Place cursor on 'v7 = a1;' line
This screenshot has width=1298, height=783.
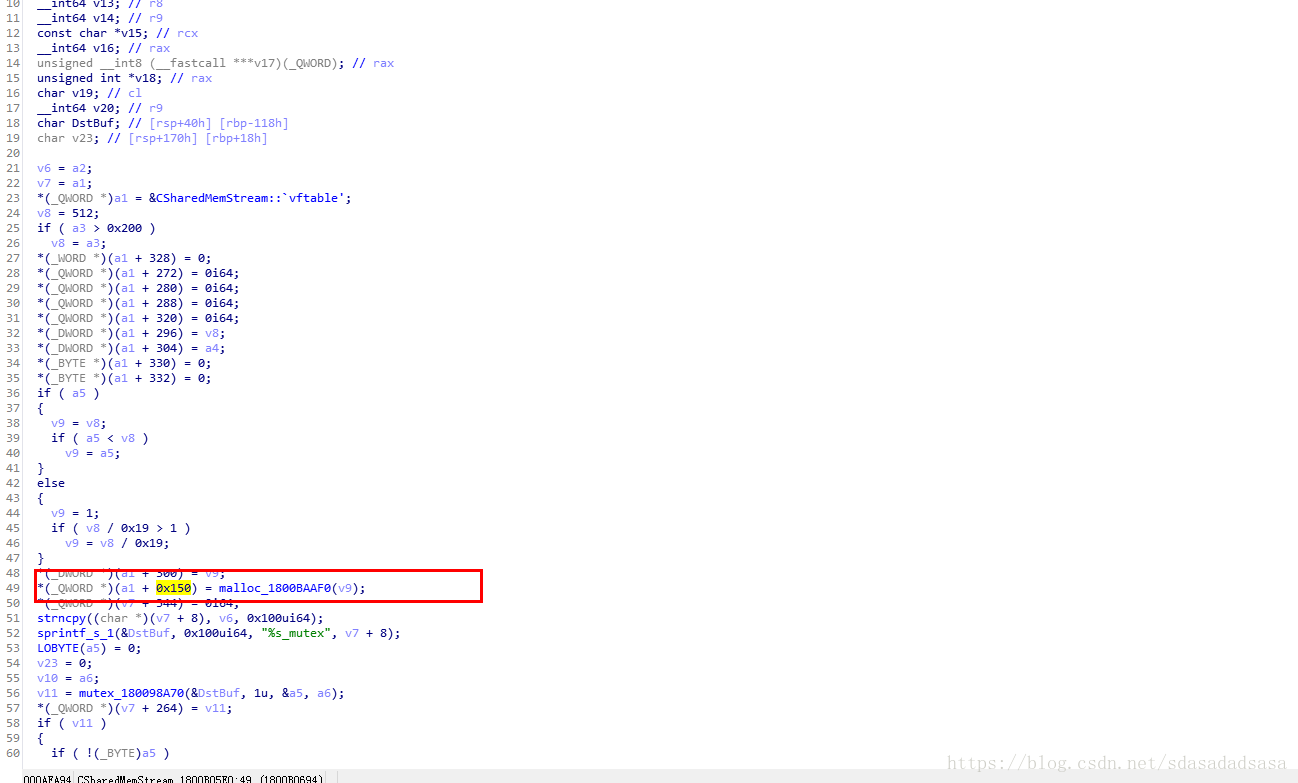[65, 183]
